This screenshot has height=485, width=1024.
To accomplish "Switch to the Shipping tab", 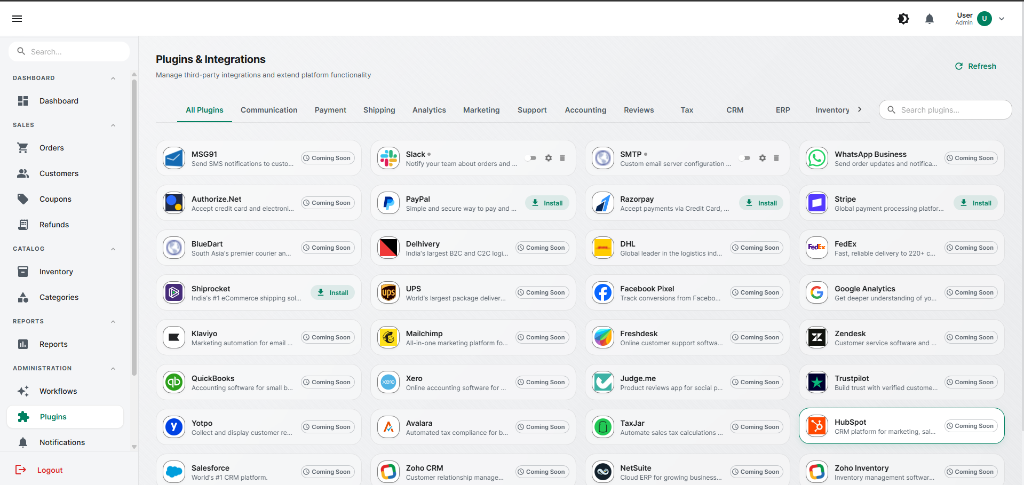I will click(x=379, y=110).
